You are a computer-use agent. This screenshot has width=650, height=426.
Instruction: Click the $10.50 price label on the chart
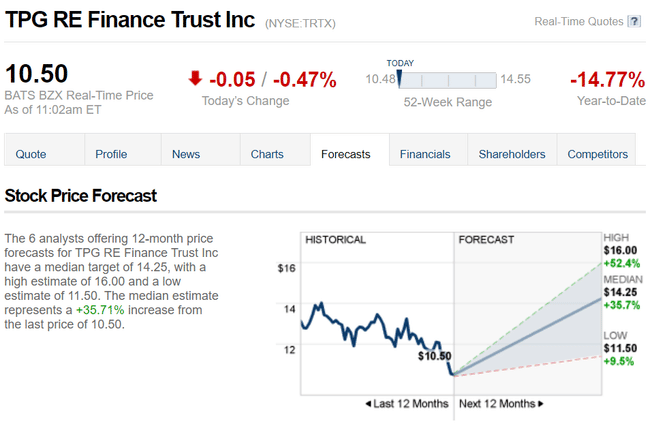click(x=435, y=355)
